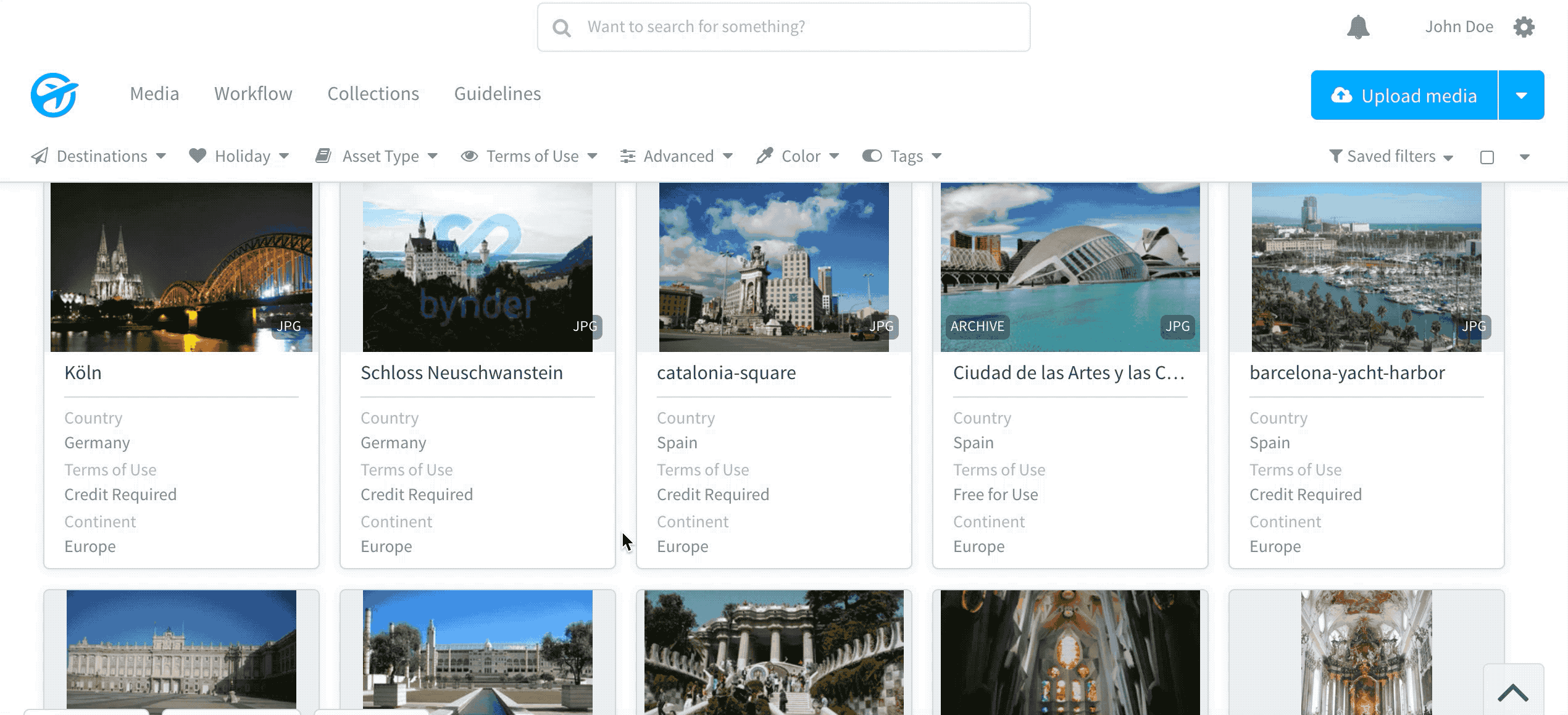The width and height of the screenshot is (1568, 715).
Task: Click 'Free for Use' on Ciudad de las Artes
Action: tap(995, 495)
